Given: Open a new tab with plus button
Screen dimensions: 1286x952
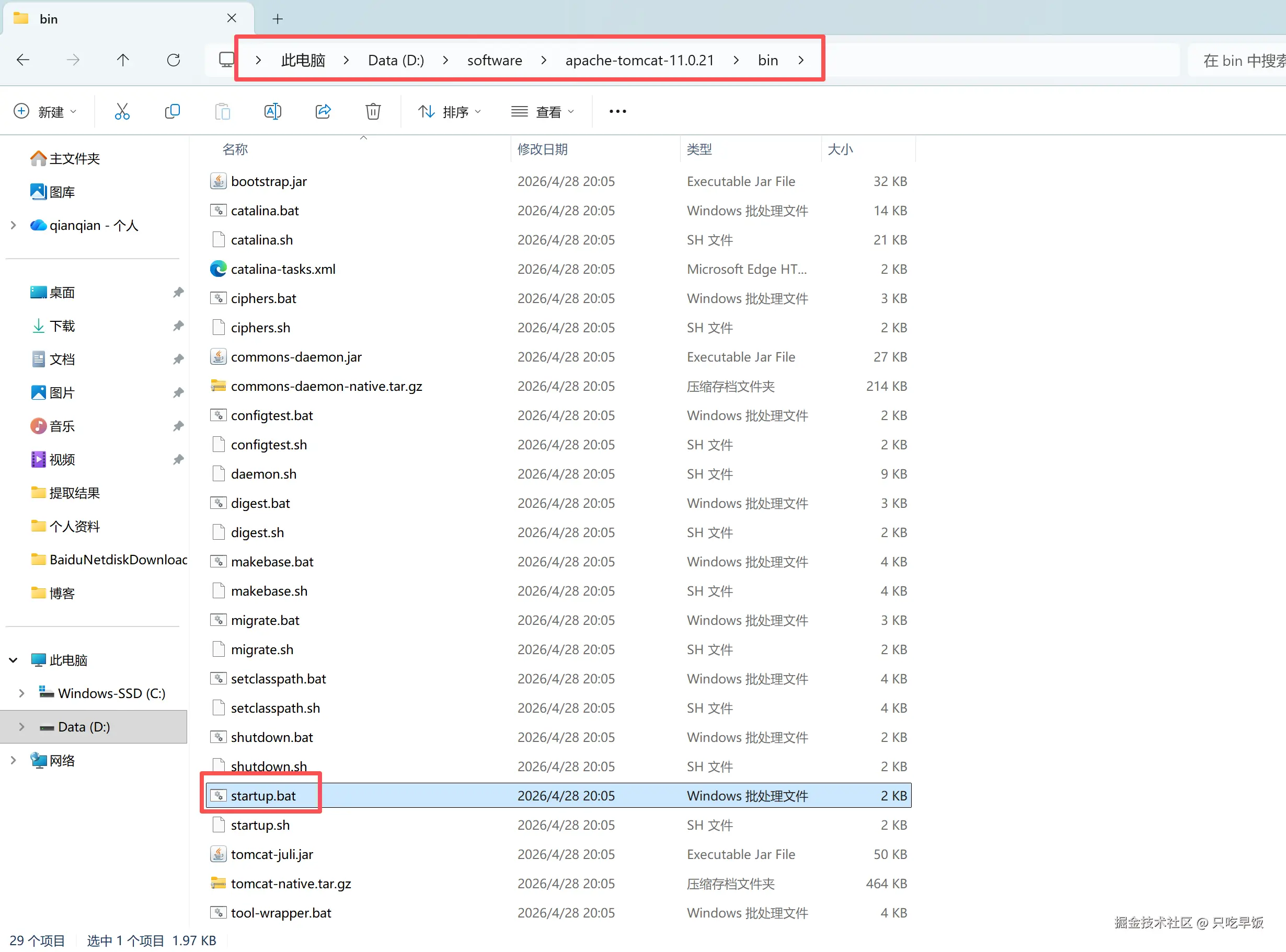Looking at the screenshot, I should click(278, 19).
